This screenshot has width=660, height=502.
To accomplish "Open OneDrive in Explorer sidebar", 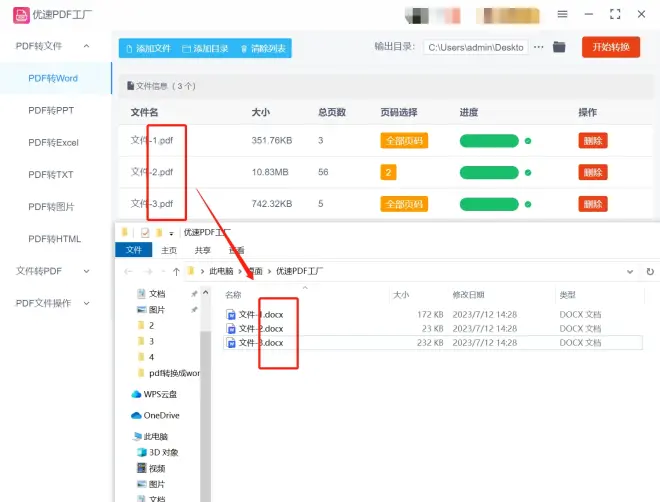I will 155,415.
